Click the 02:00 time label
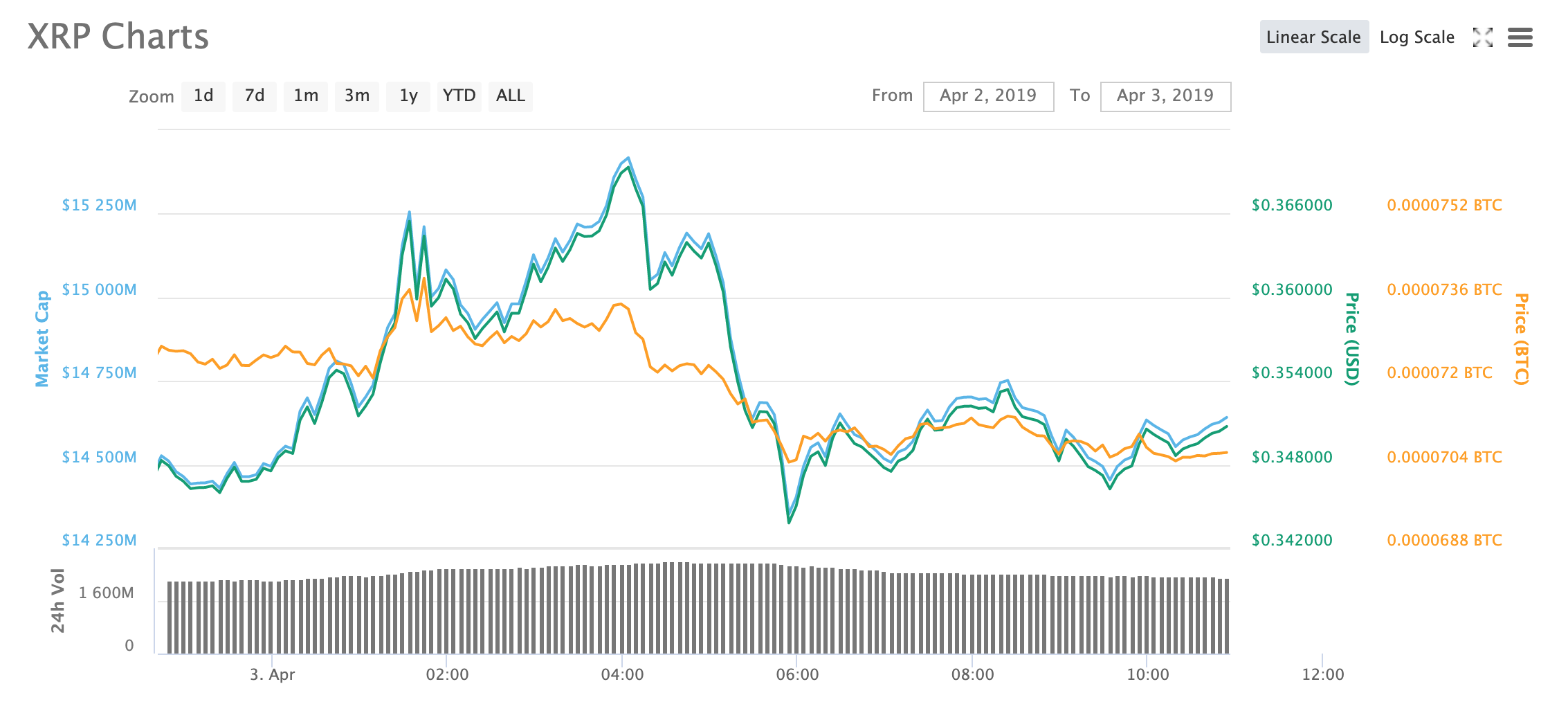 447,674
